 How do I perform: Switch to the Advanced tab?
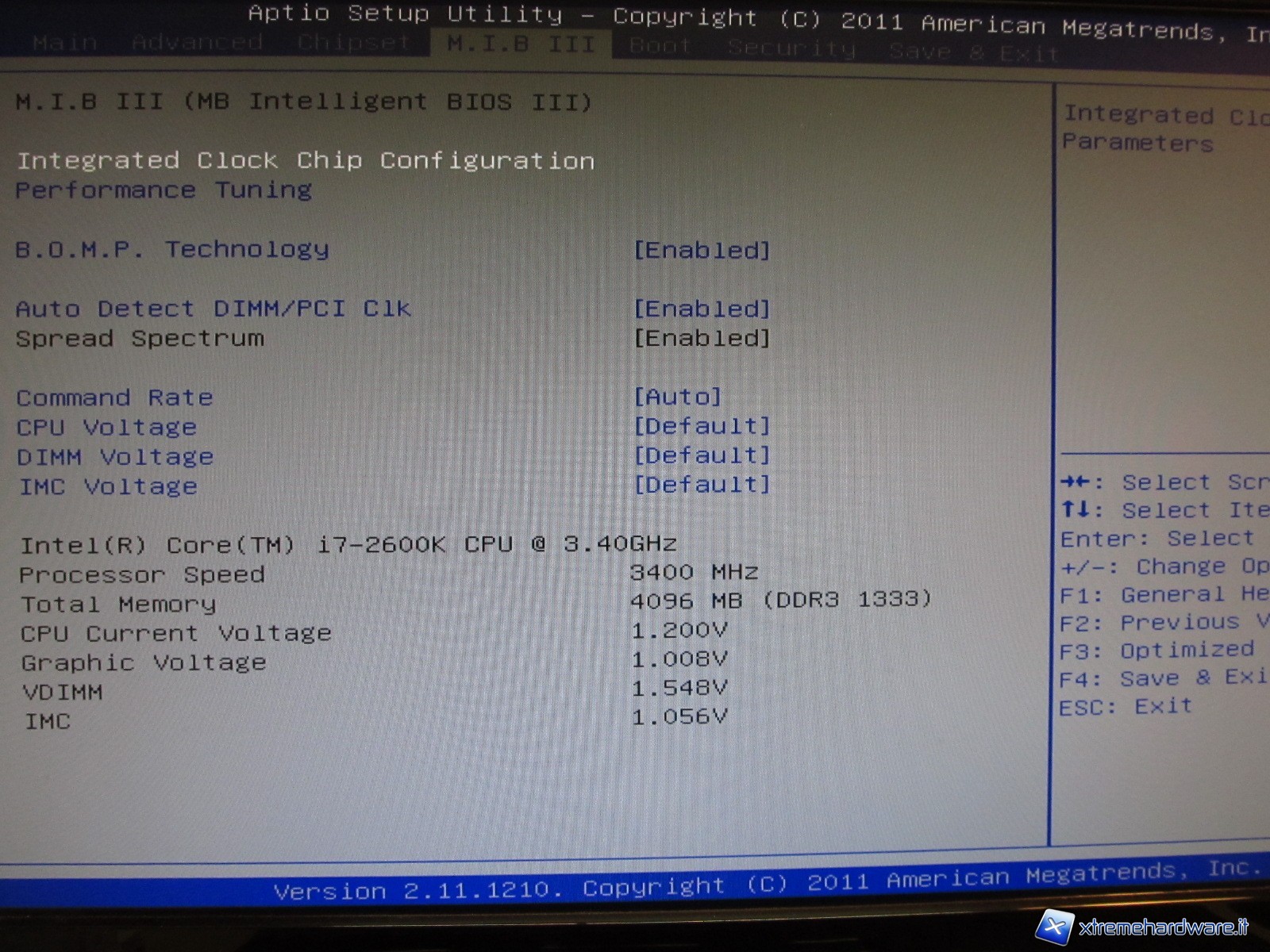click(x=197, y=42)
